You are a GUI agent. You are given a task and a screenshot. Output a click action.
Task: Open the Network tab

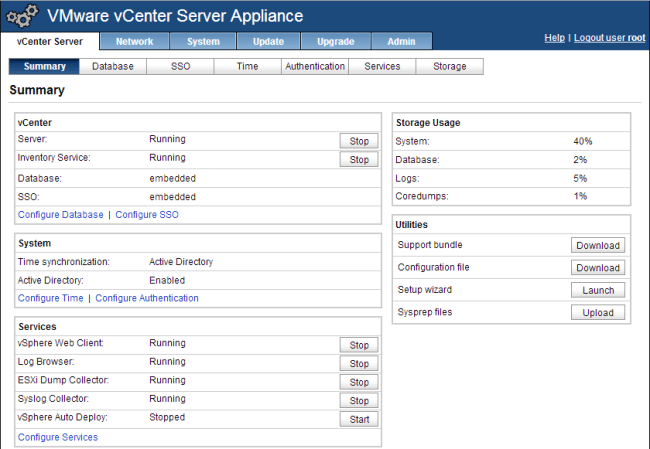(134, 41)
